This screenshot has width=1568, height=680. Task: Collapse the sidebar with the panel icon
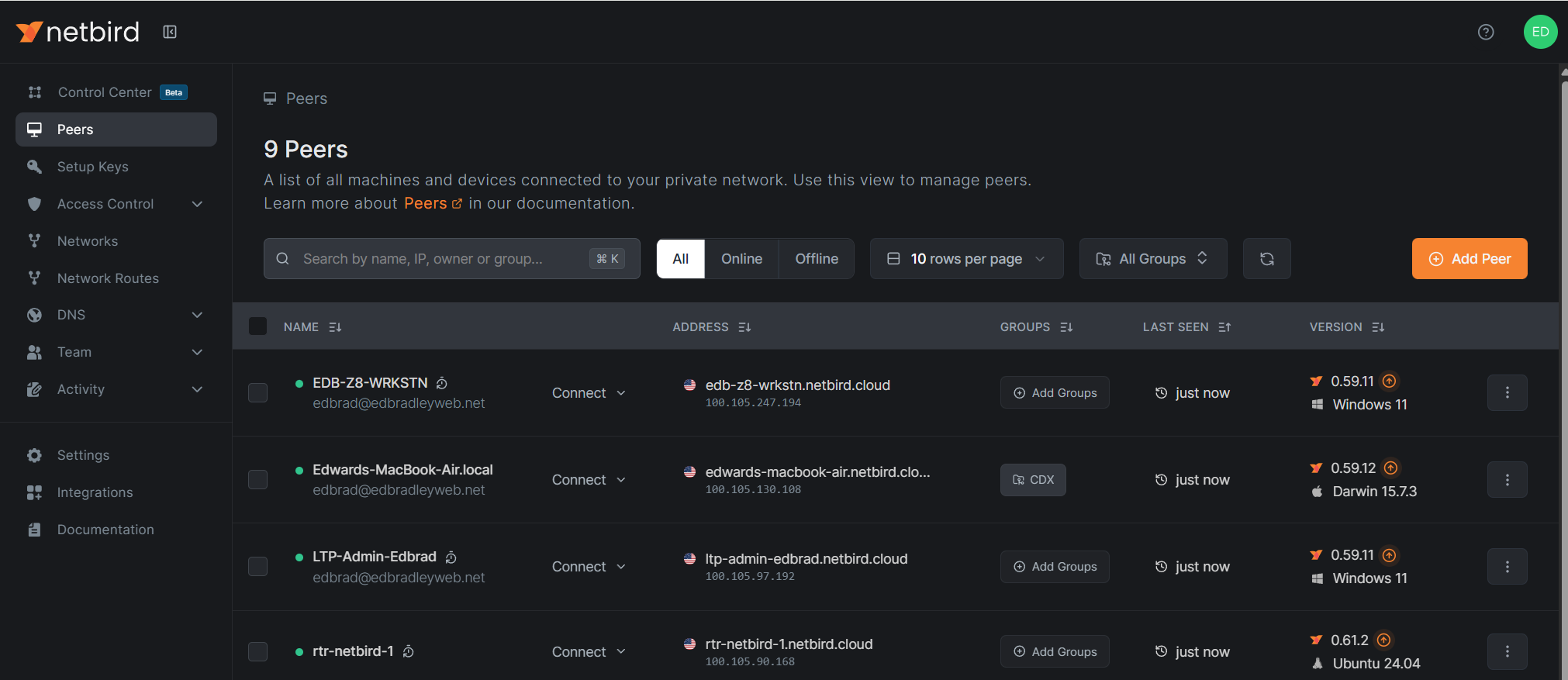170,32
